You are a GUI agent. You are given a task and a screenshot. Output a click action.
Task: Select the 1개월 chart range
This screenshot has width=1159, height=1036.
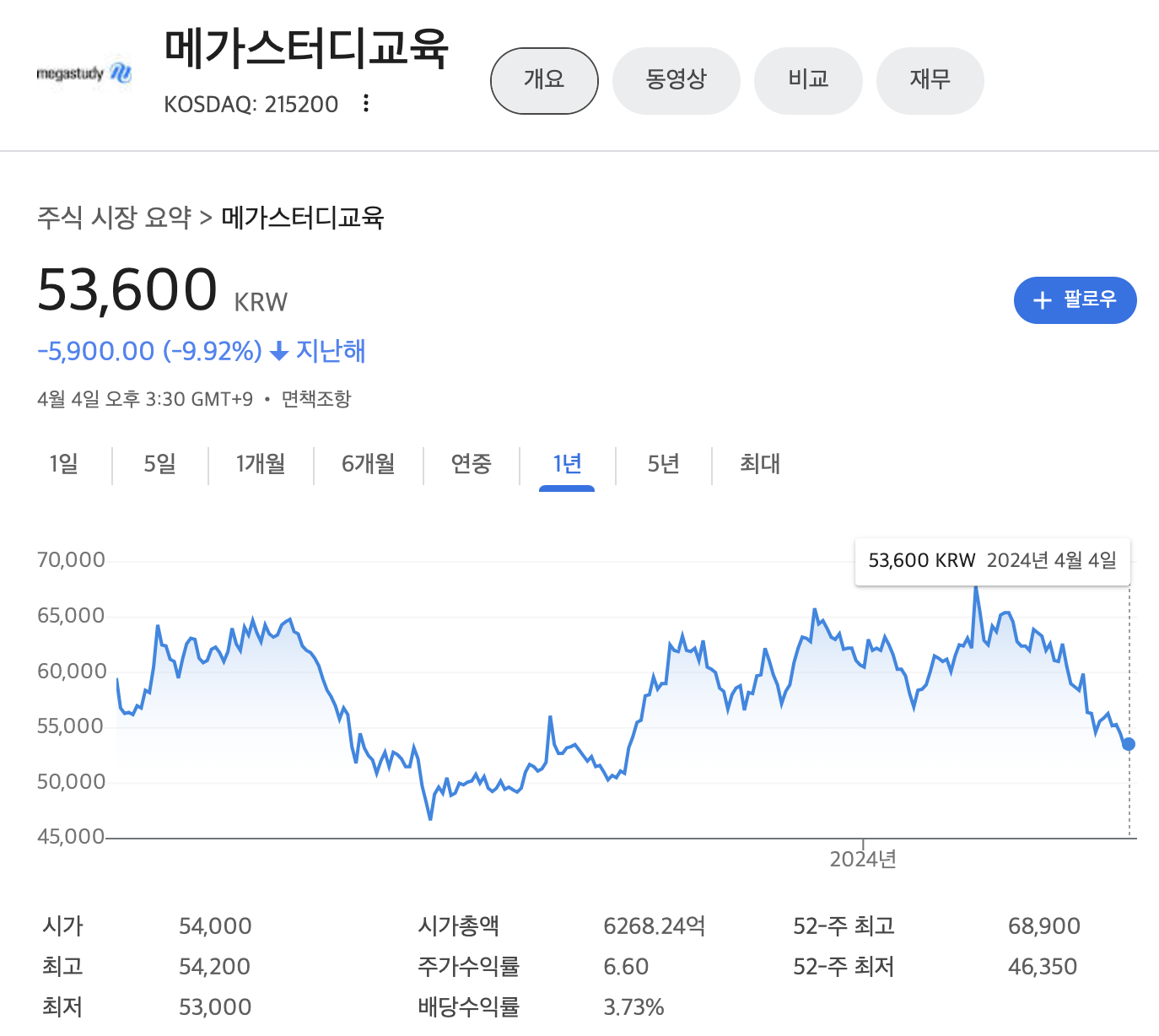(261, 464)
